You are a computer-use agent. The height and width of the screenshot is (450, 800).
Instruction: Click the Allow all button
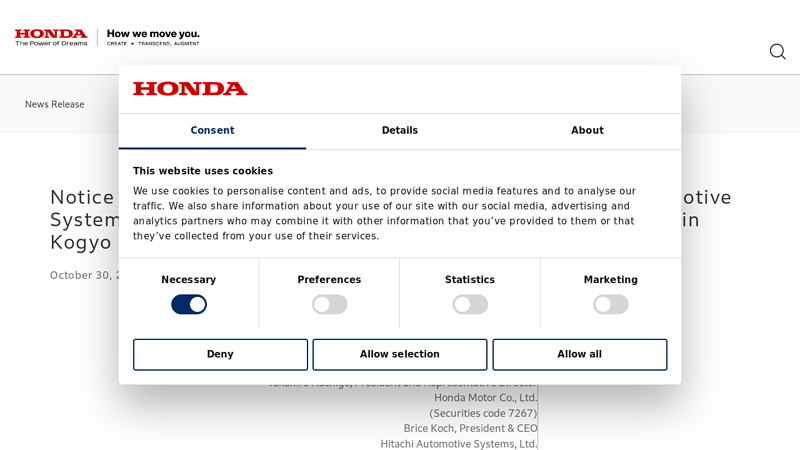pos(580,355)
